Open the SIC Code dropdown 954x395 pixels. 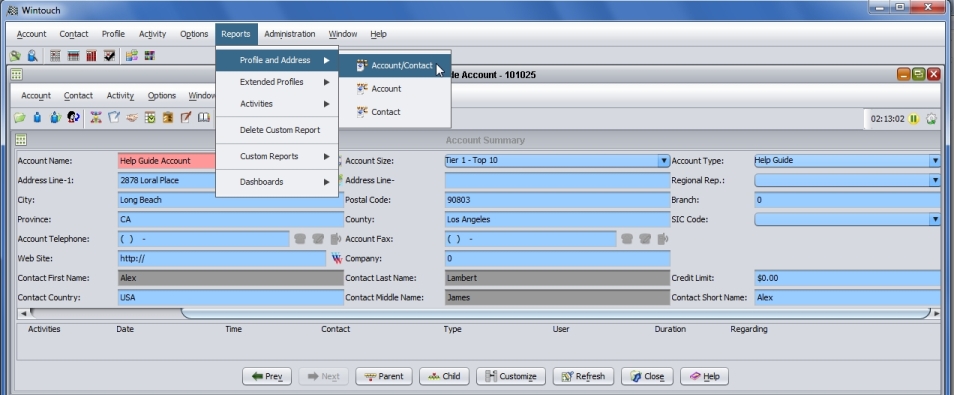[935, 219]
